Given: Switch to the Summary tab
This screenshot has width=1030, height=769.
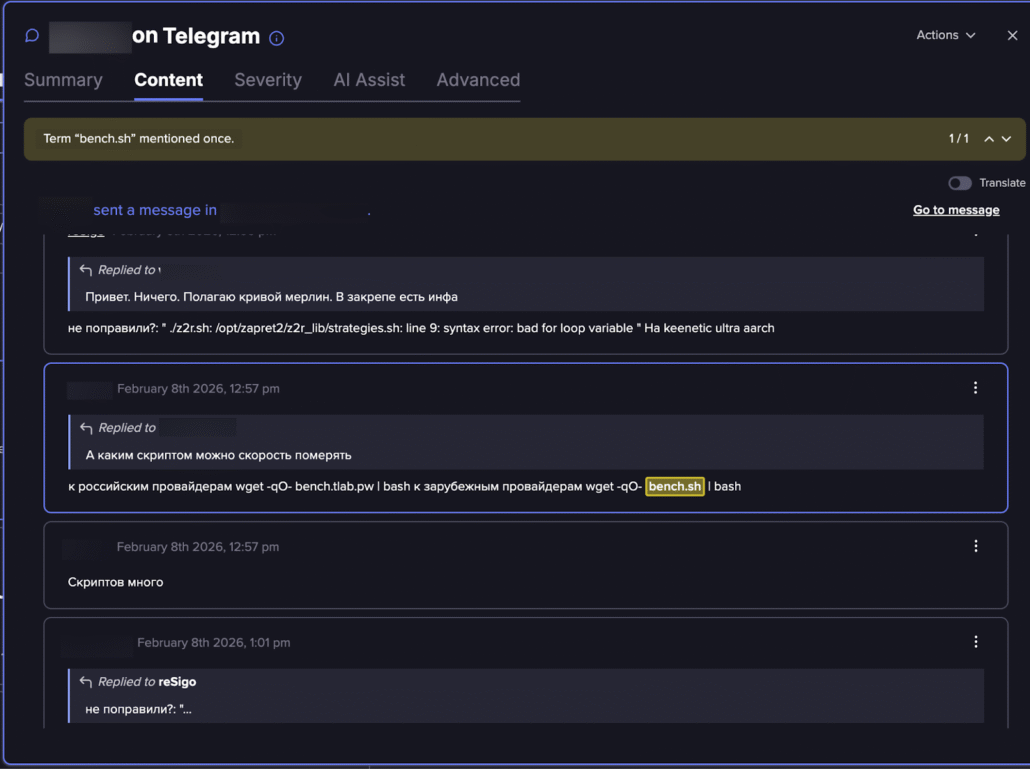Looking at the screenshot, I should coord(63,80).
